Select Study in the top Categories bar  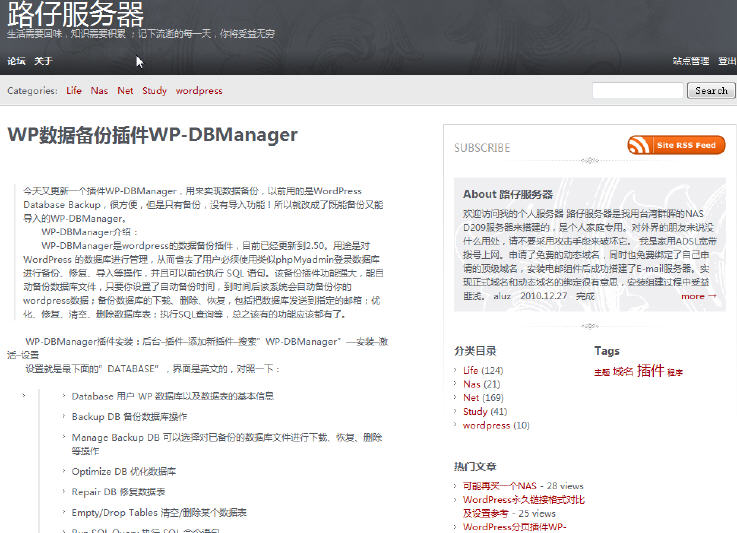tap(154, 91)
